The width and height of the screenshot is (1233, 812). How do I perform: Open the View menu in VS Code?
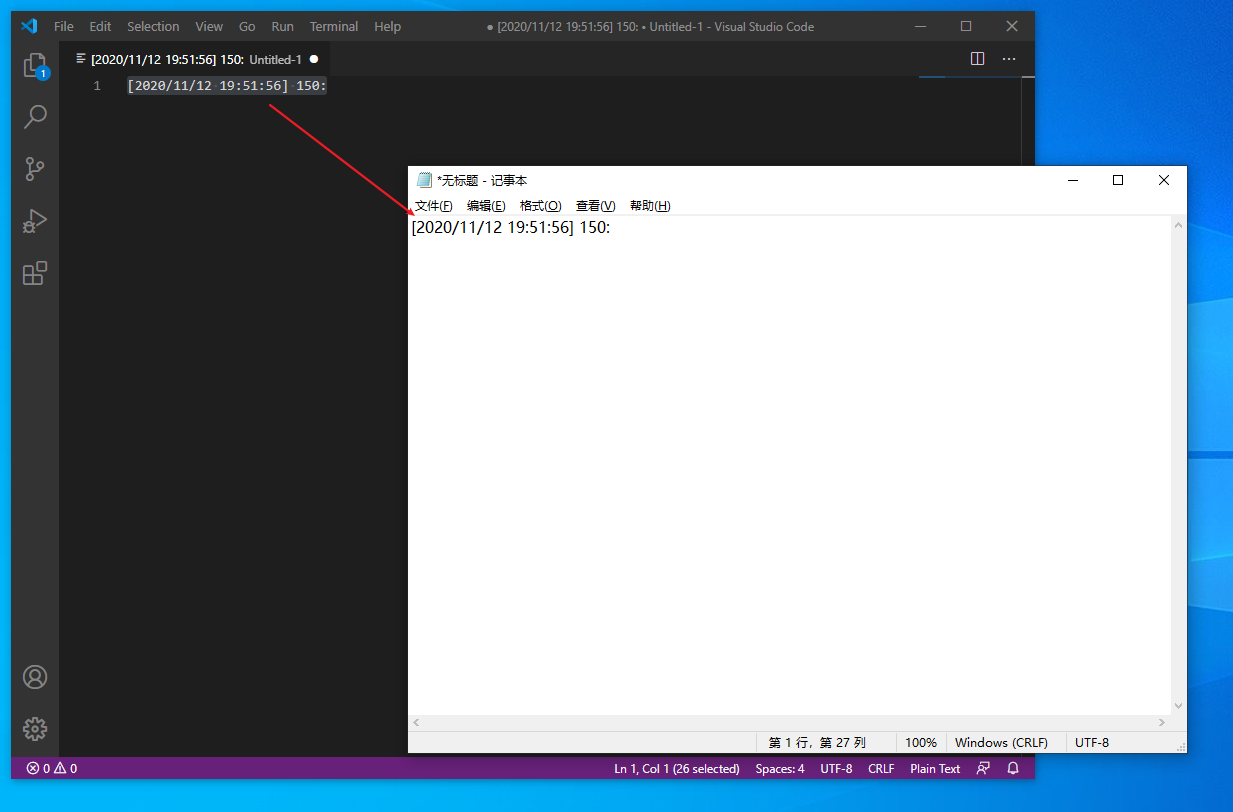(209, 26)
